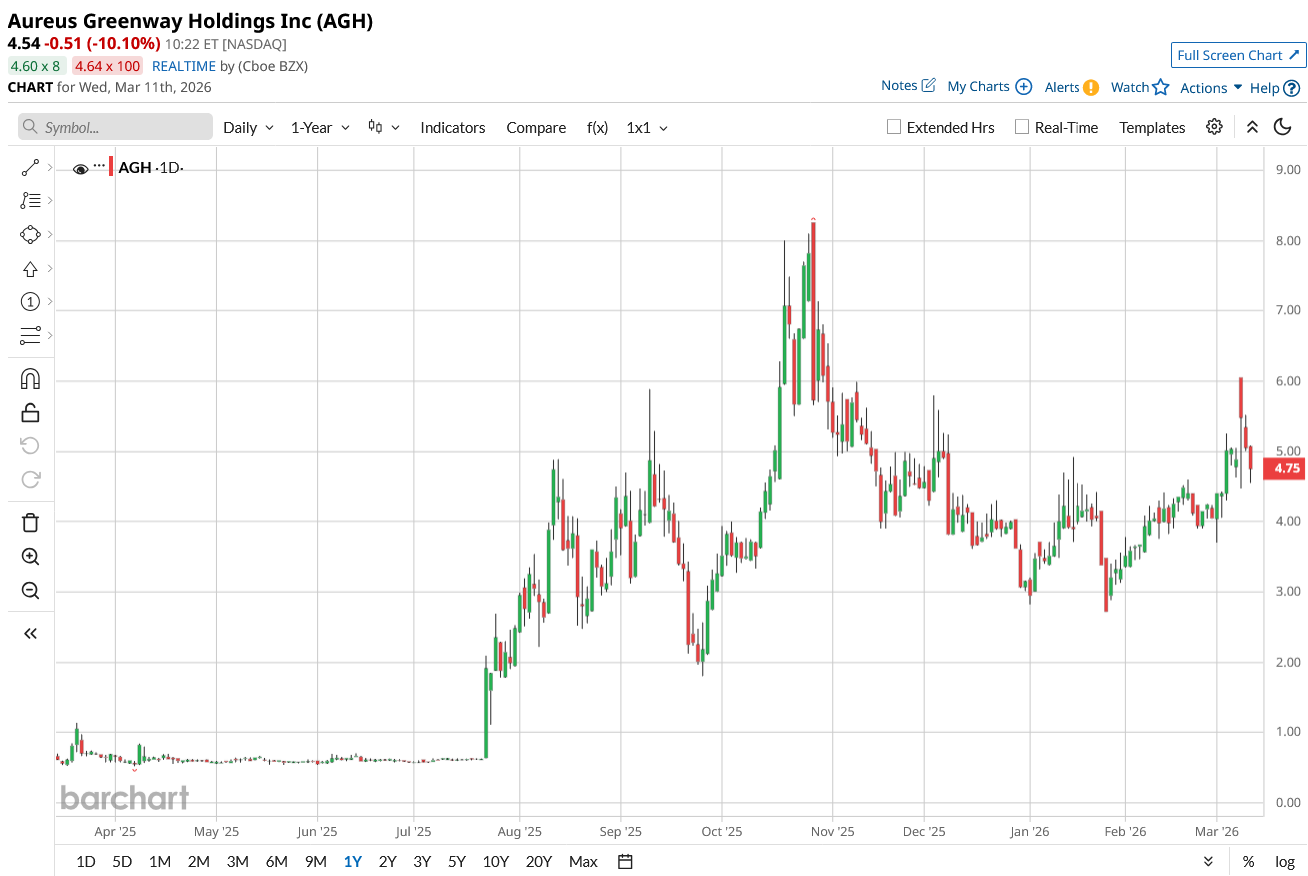This screenshot has height=876, width=1308.
Task: Select the Max time range
Action: (x=583, y=861)
